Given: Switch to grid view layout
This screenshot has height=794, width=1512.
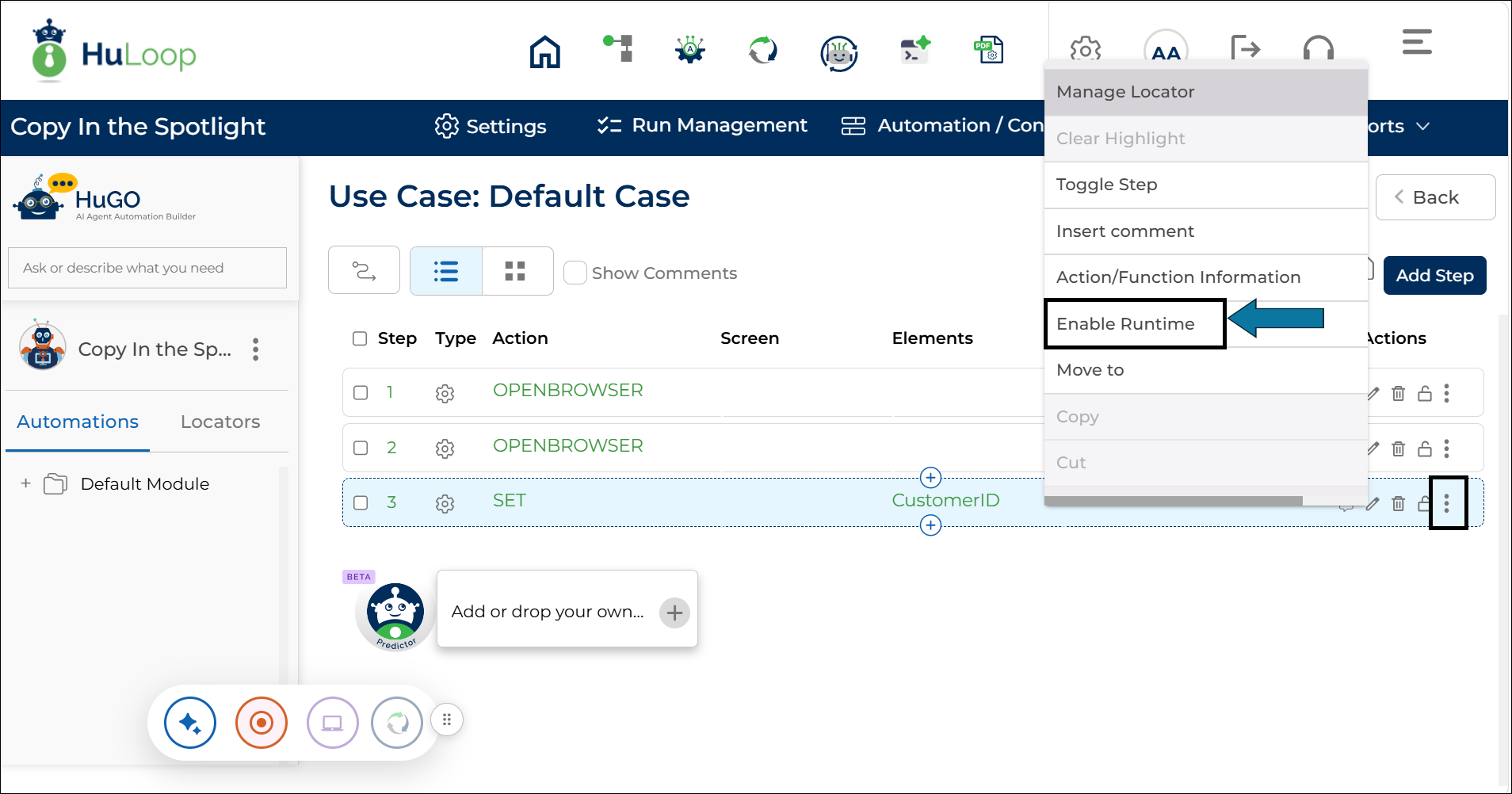Looking at the screenshot, I should (516, 271).
